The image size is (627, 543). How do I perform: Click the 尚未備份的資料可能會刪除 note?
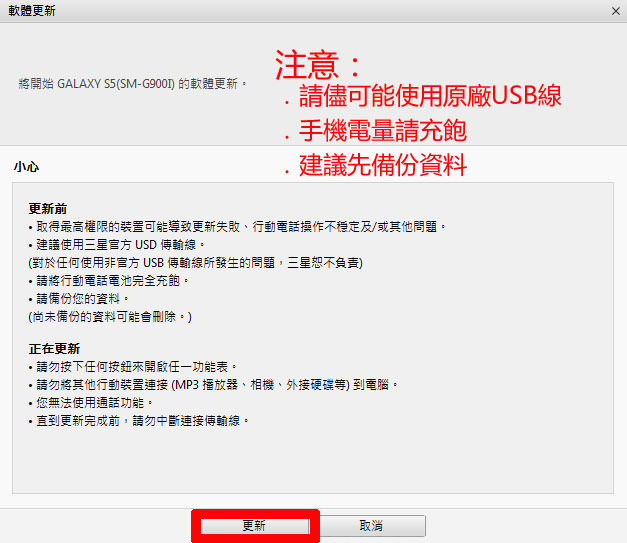[x=110, y=316]
